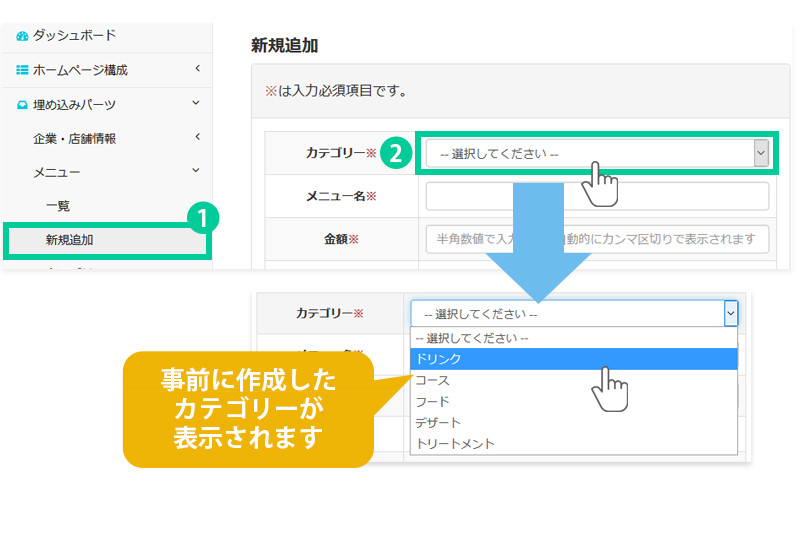Image resolution: width=800 pixels, height=533 pixels.
Task: Click the ホームページ構成 list icon
Action: tap(22, 70)
